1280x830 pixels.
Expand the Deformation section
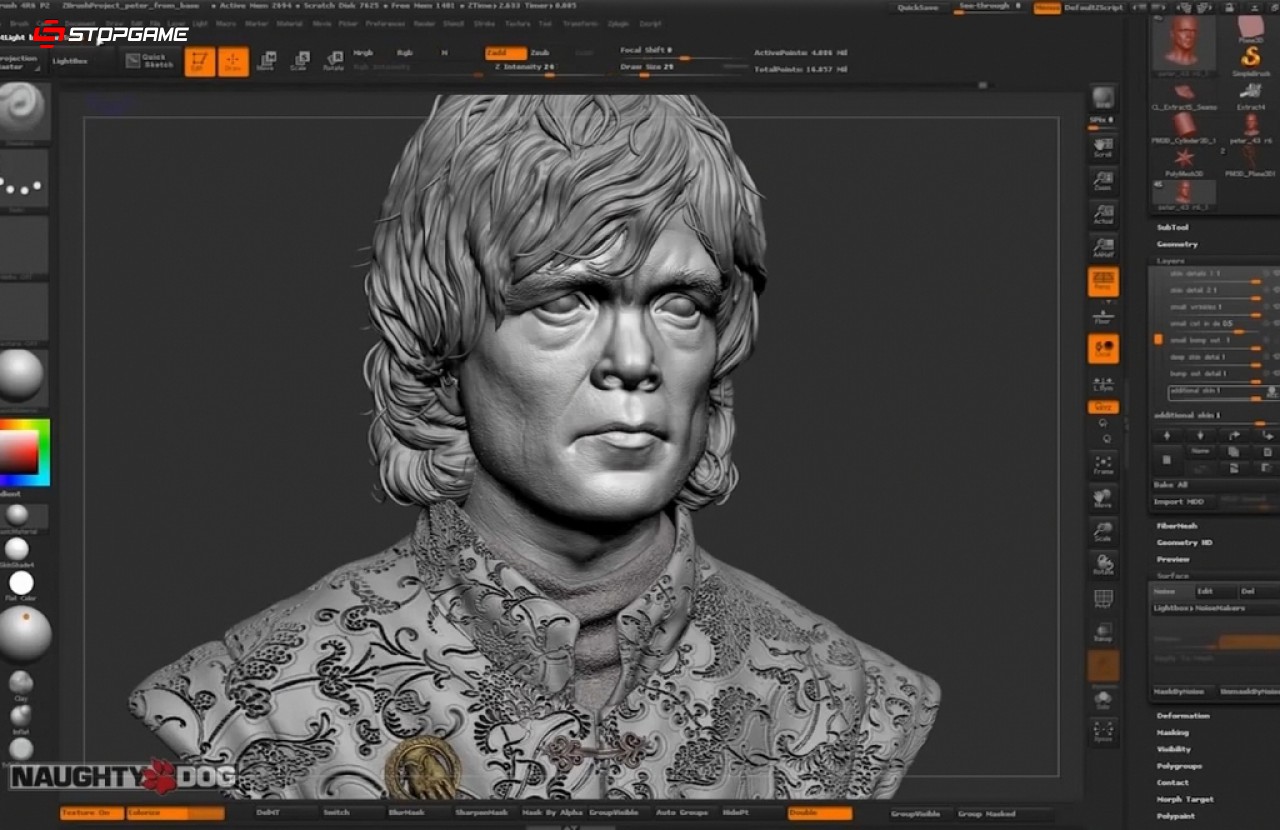tap(1182, 716)
